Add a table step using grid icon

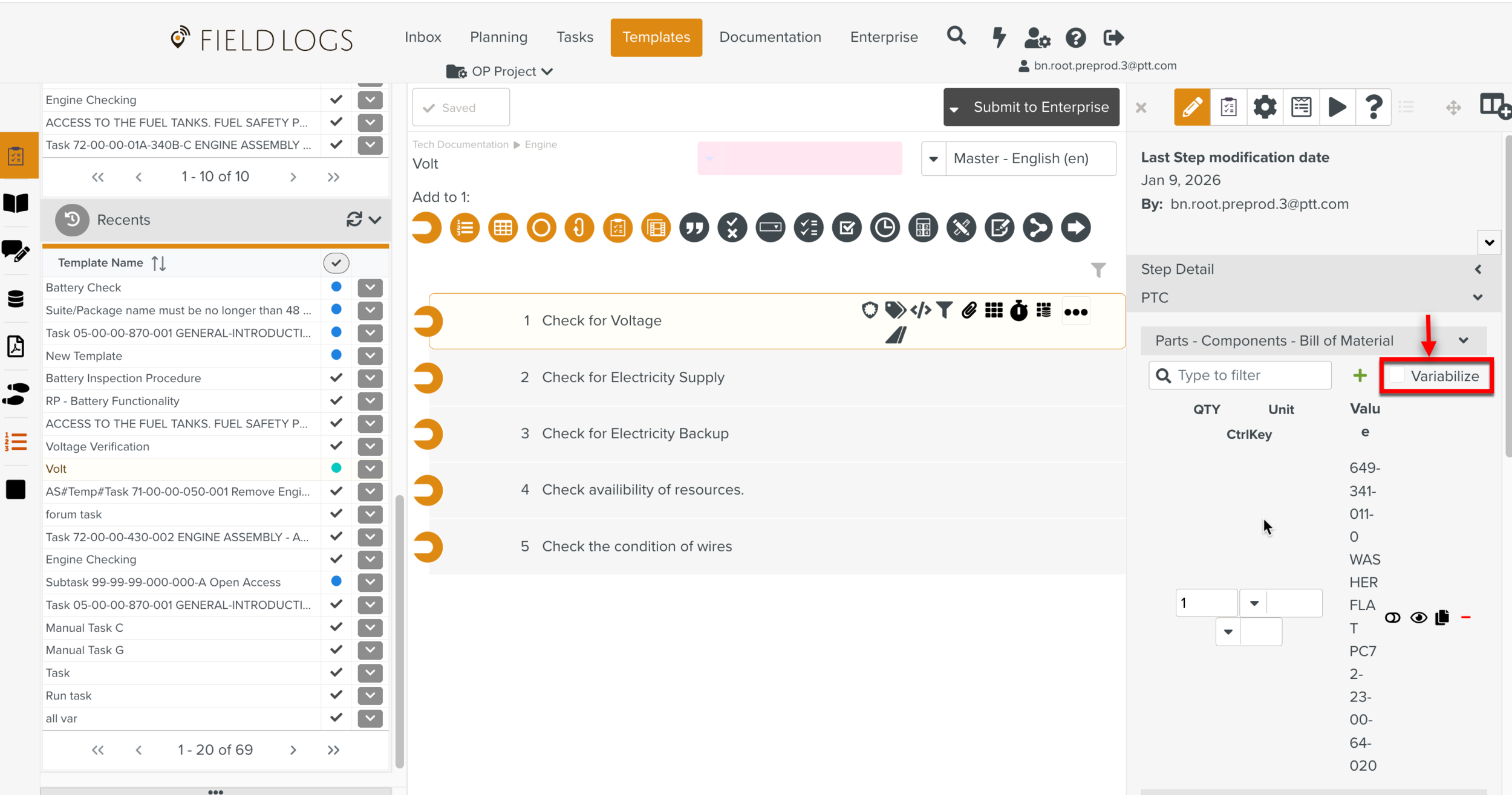[x=503, y=228]
